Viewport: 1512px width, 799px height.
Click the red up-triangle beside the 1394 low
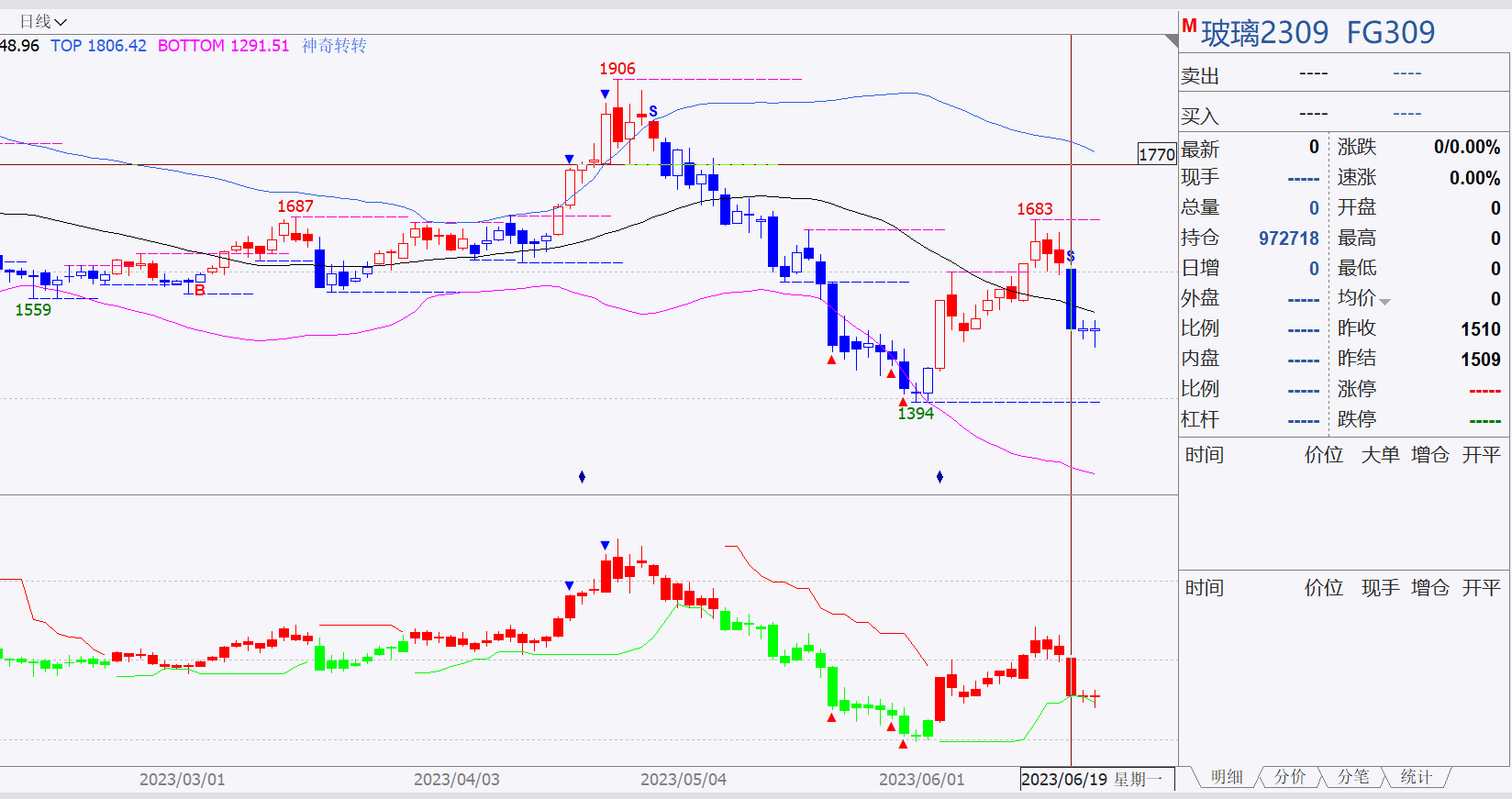[903, 402]
